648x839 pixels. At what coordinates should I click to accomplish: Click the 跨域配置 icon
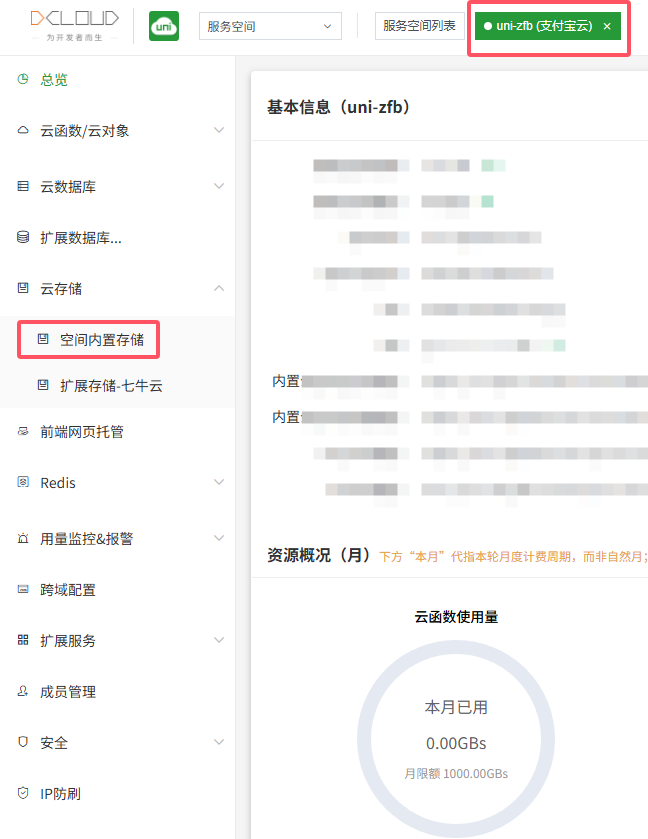(23, 589)
